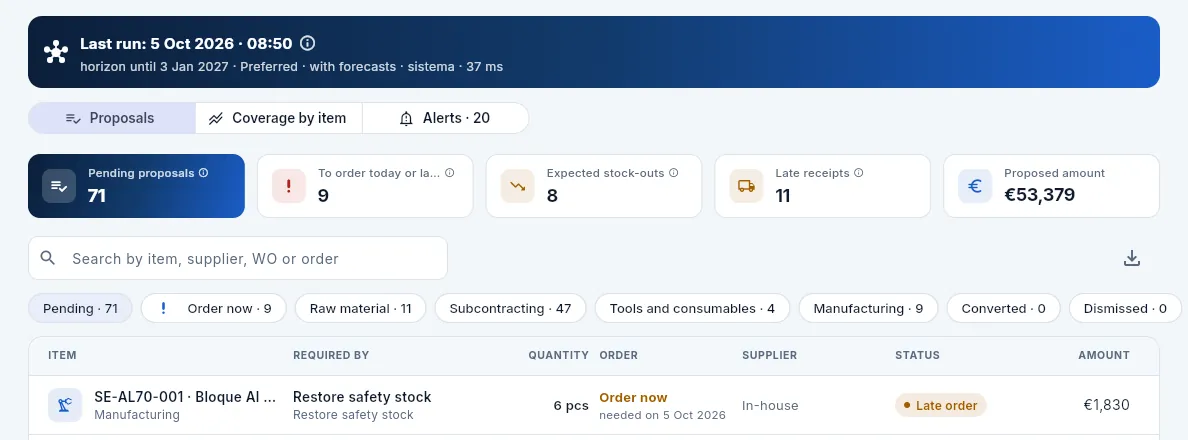Click the Restore safety stock cell
This screenshot has height=440, width=1188.
[x=362, y=405]
